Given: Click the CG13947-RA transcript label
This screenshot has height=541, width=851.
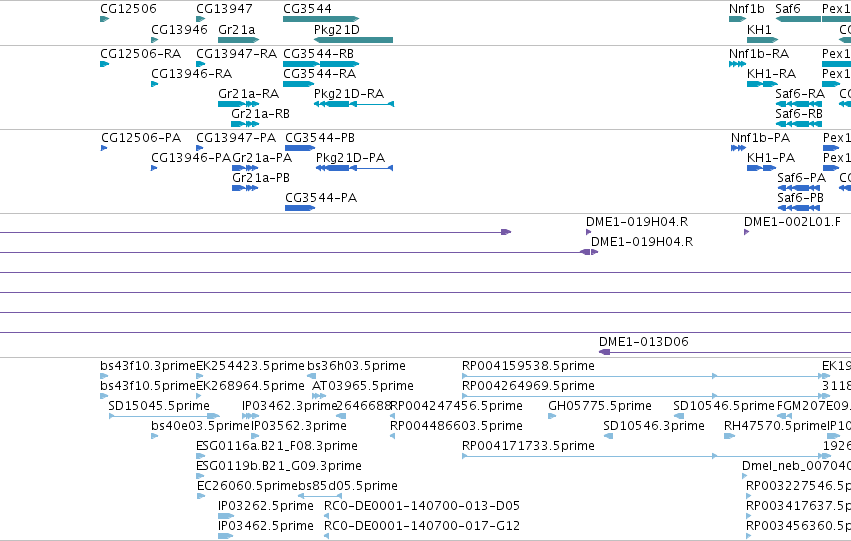Looking at the screenshot, I should click(x=237, y=54).
